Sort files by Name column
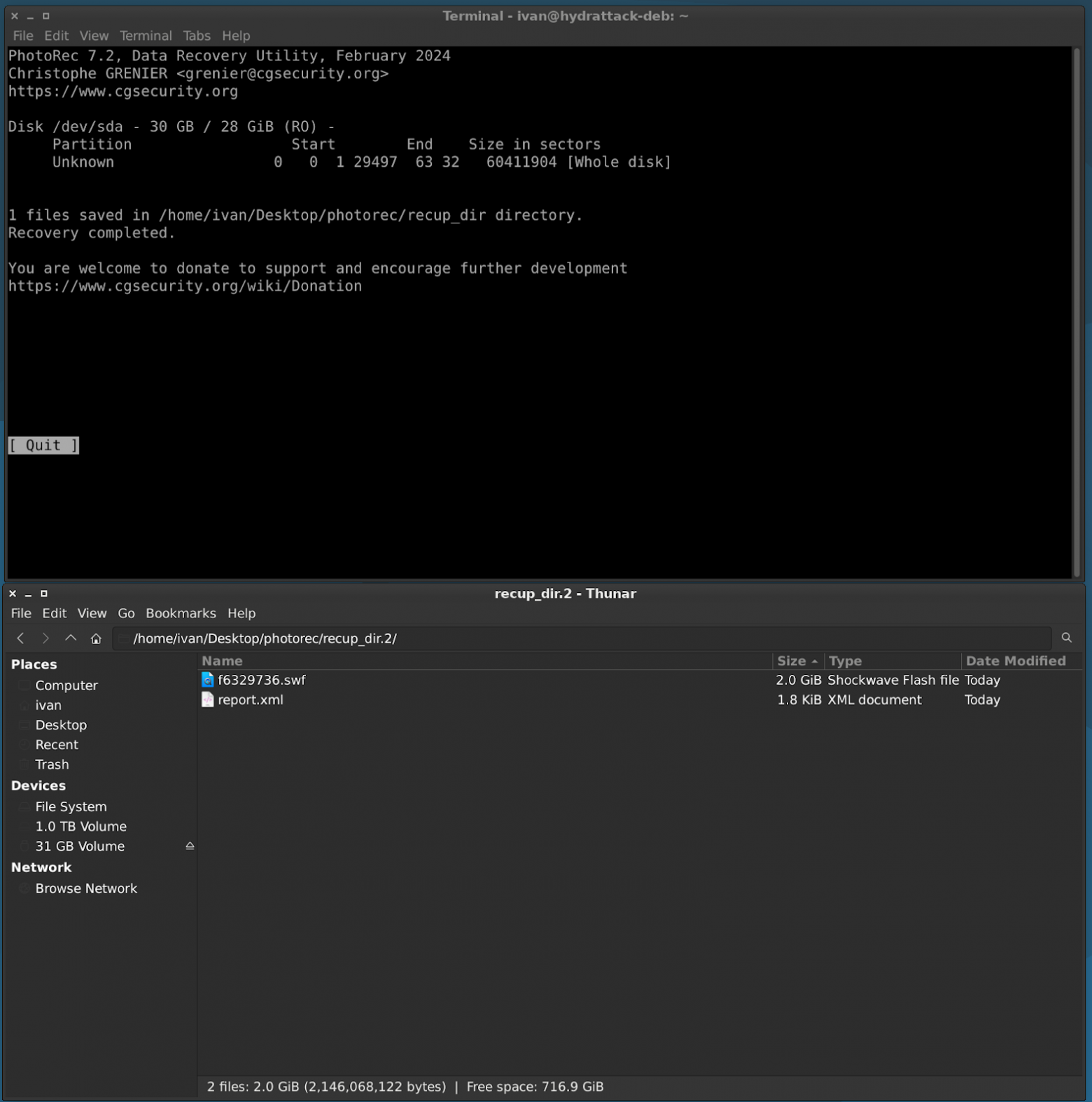This screenshot has height=1102, width=1092. click(486, 661)
